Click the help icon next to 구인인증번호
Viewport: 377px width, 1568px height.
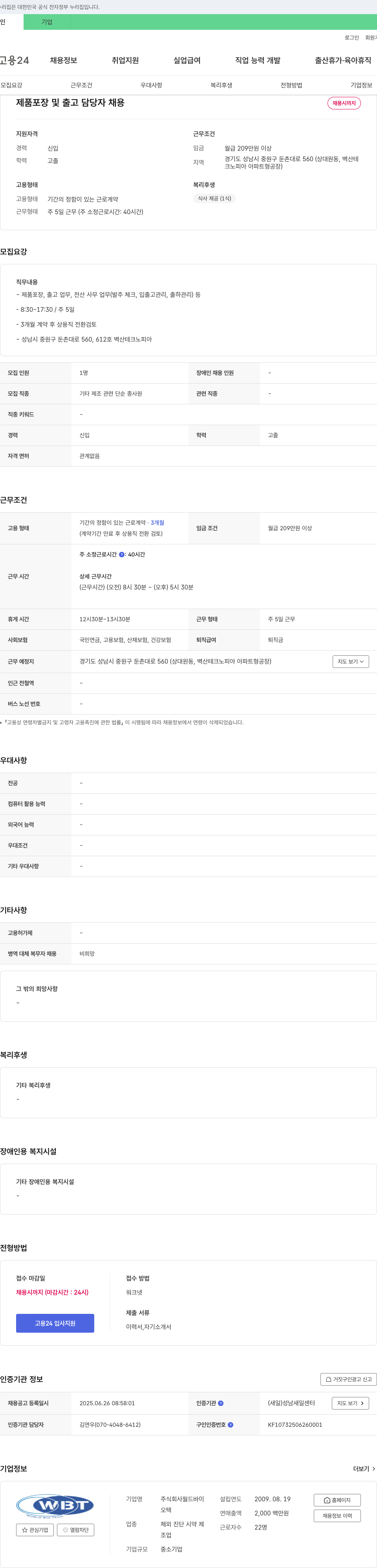click(x=230, y=1424)
